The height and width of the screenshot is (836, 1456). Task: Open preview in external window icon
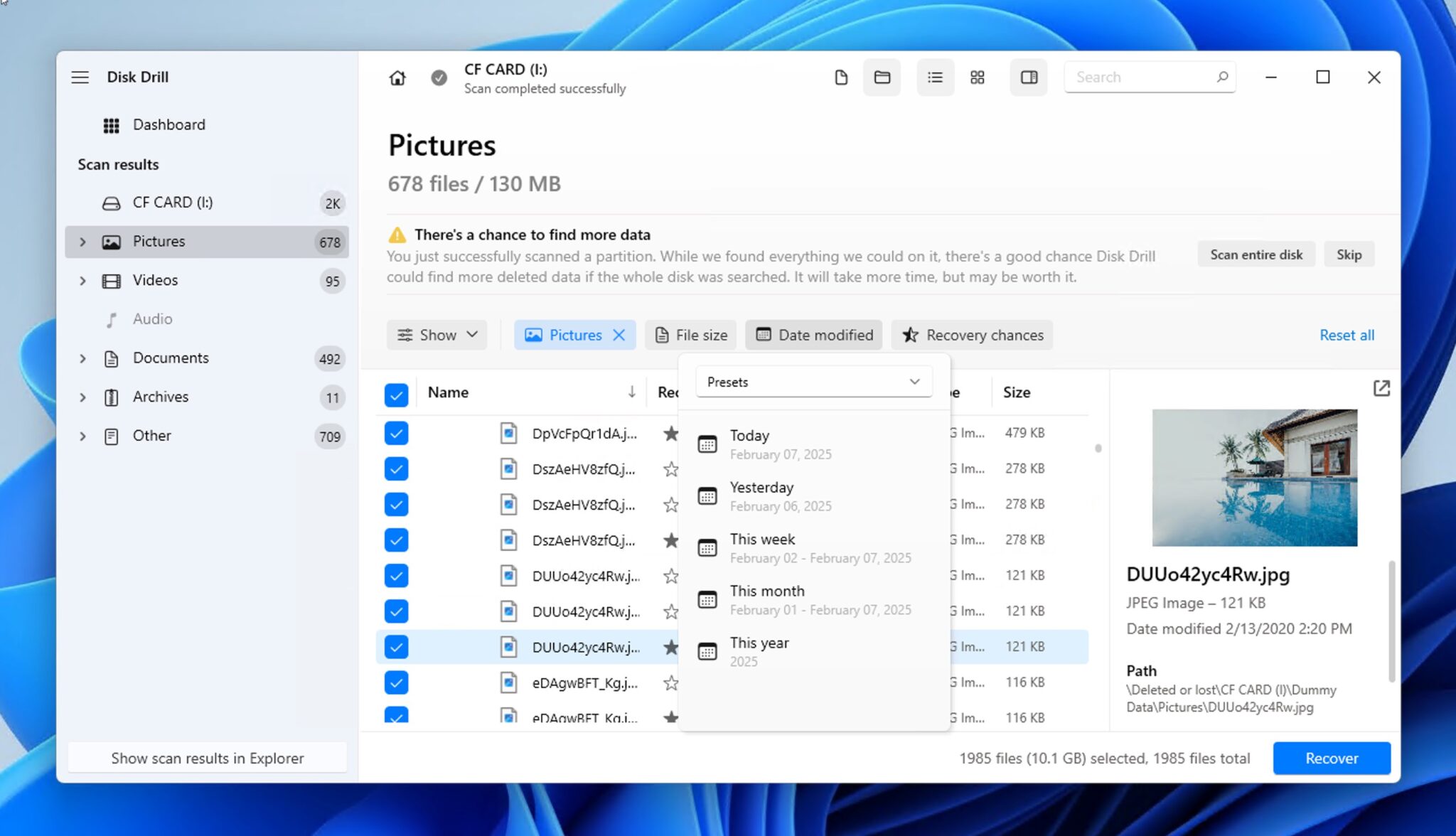point(1381,388)
